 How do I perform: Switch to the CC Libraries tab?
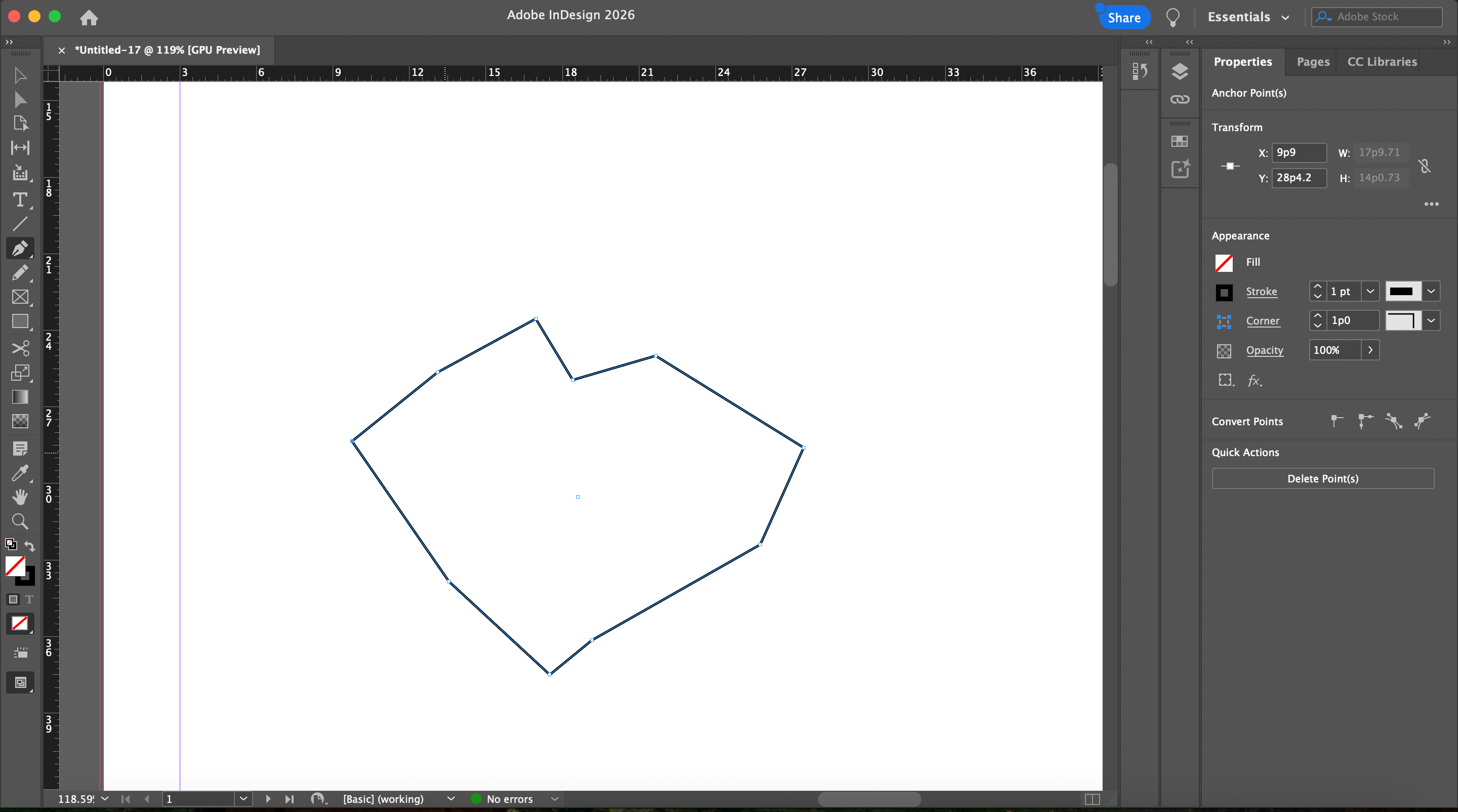pyautogui.click(x=1382, y=62)
